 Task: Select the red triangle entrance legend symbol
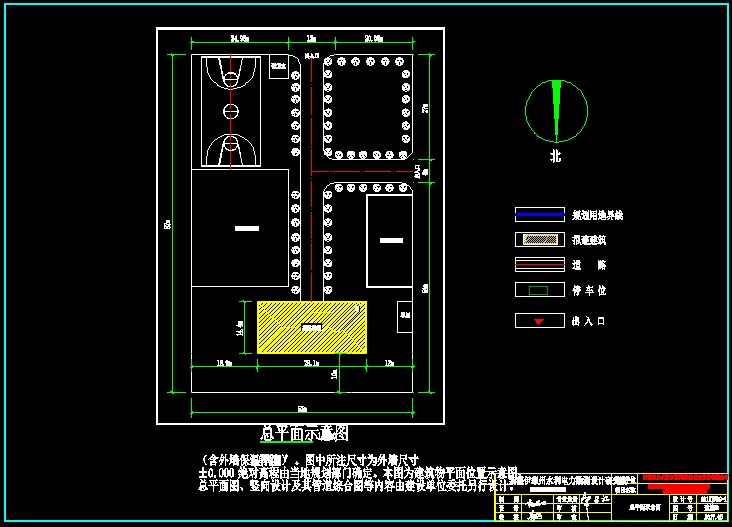tap(539, 321)
